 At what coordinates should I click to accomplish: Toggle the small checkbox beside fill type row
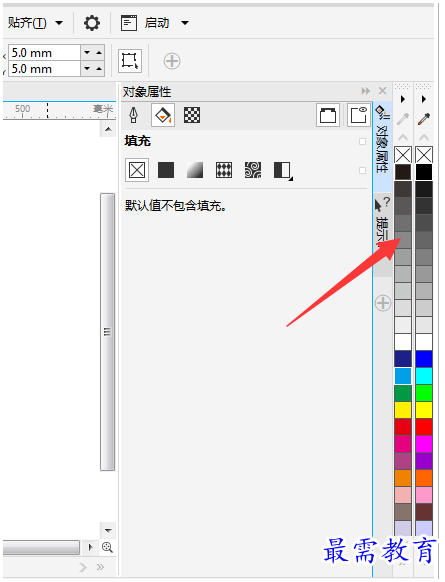(x=363, y=170)
